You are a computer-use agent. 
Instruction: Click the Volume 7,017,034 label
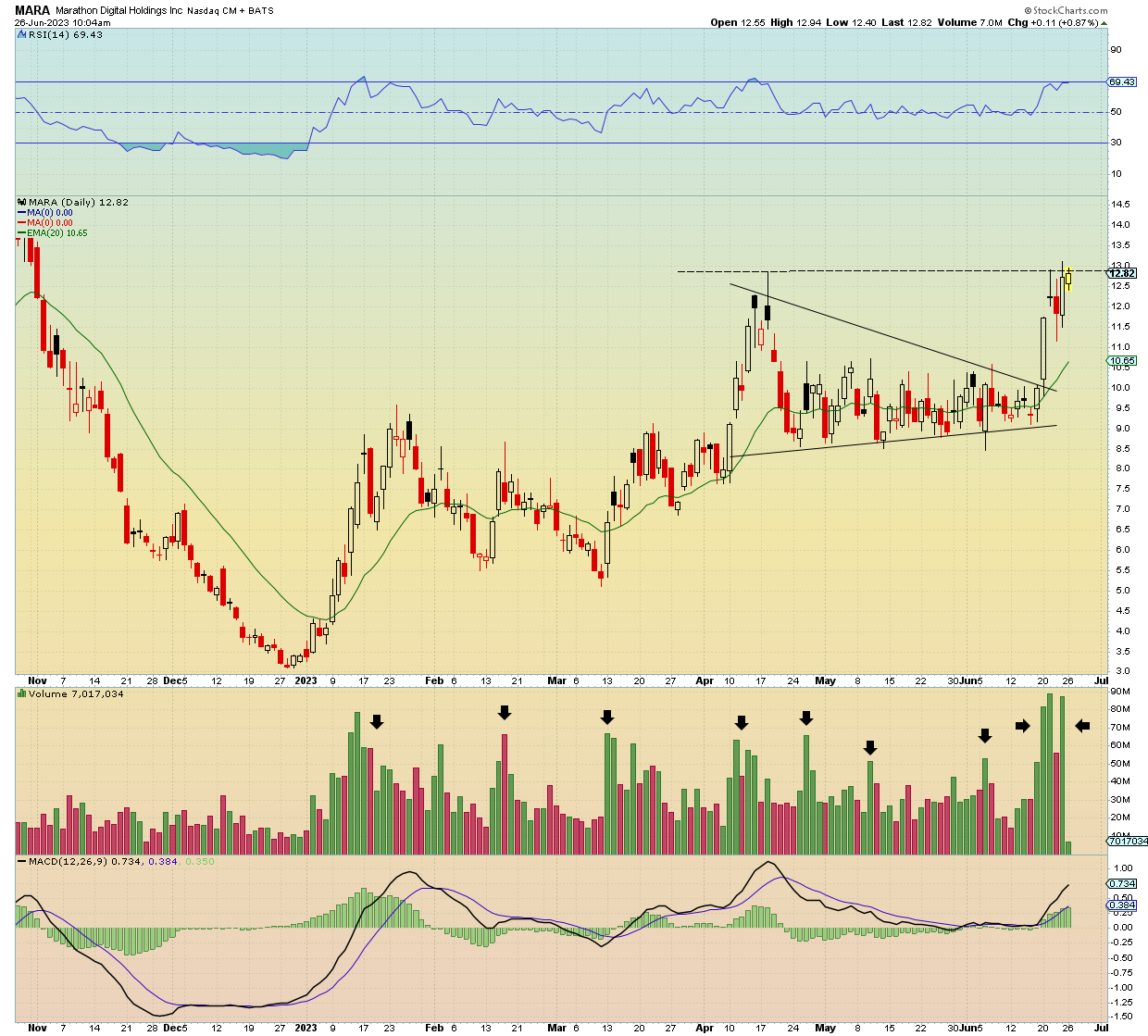coord(76,693)
